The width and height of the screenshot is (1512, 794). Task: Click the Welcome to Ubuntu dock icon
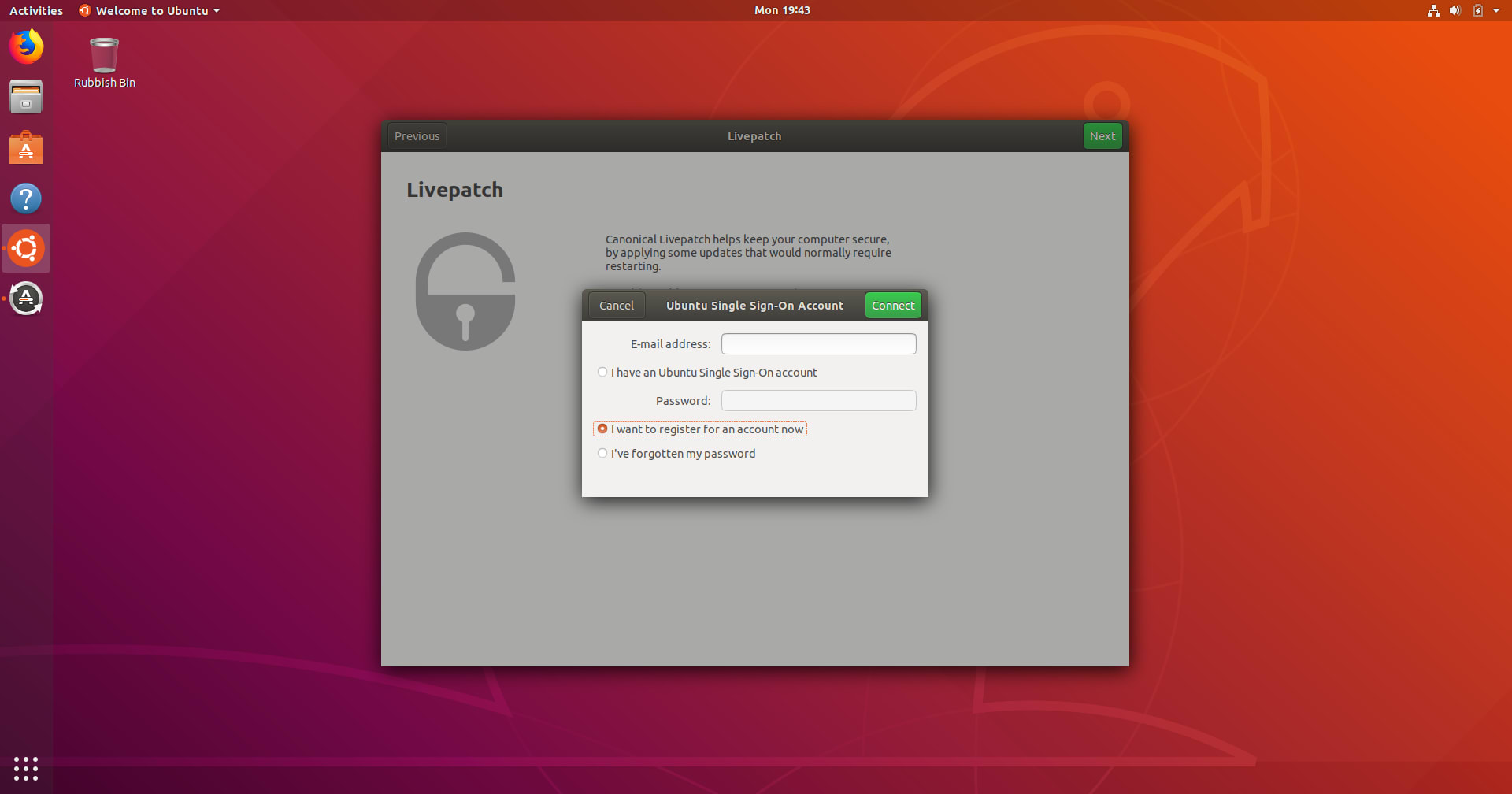pos(26,248)
